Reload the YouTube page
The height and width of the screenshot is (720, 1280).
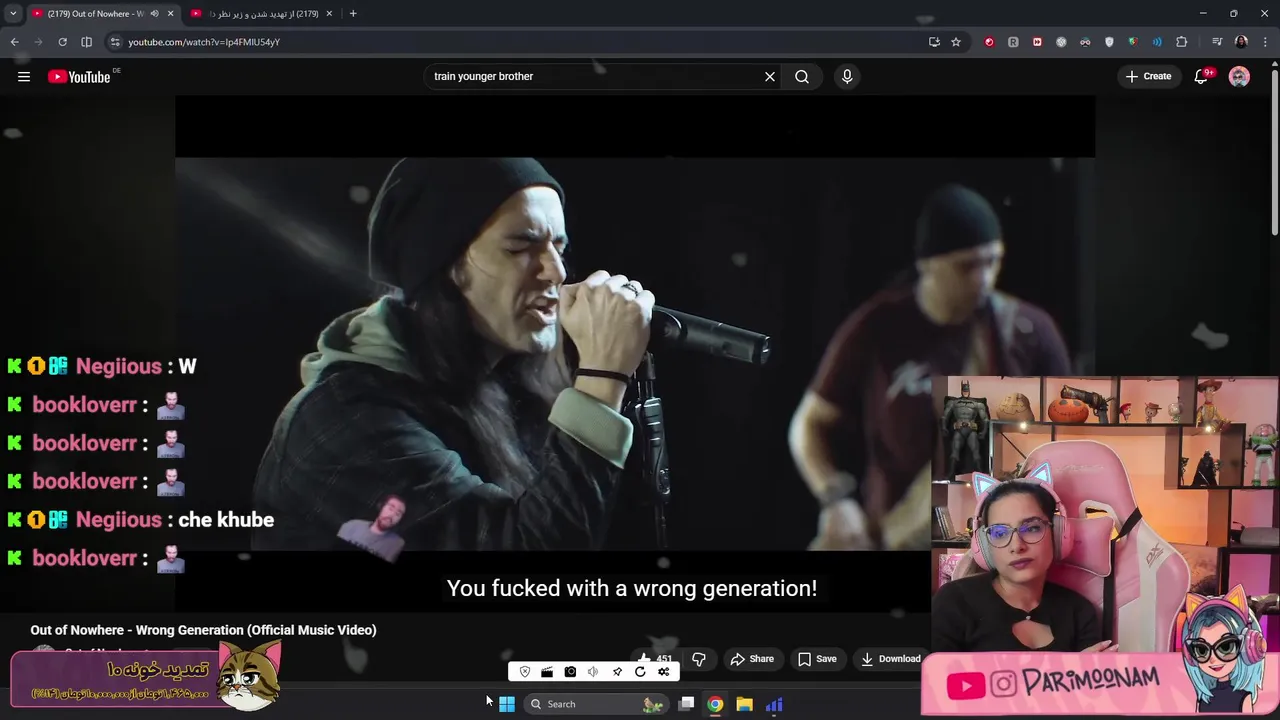(x=62, y=42)
